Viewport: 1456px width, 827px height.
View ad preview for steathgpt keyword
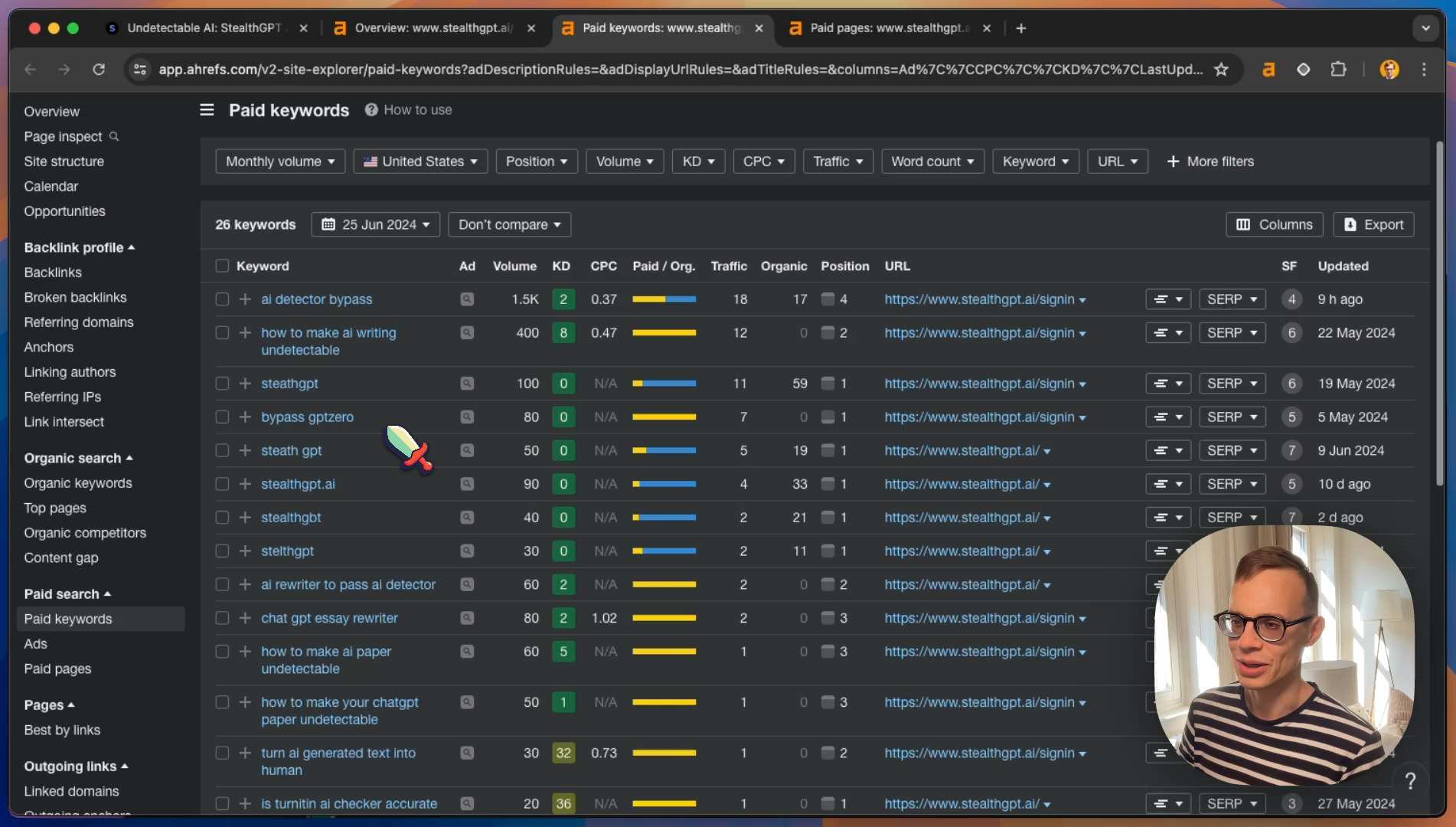tap(467, 384)
